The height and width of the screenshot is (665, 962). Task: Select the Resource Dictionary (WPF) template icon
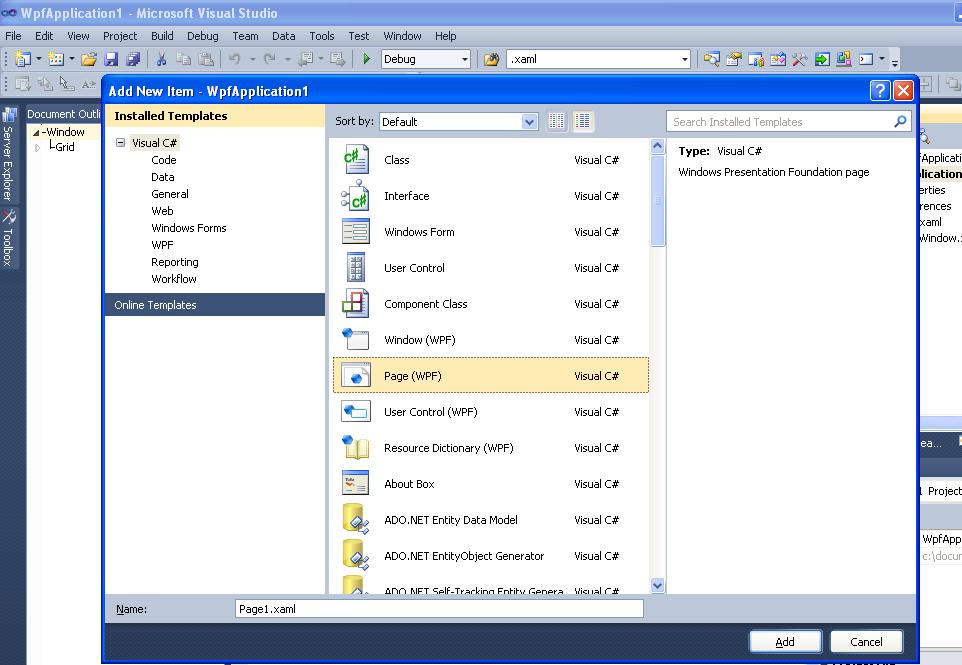pos(355,447)
